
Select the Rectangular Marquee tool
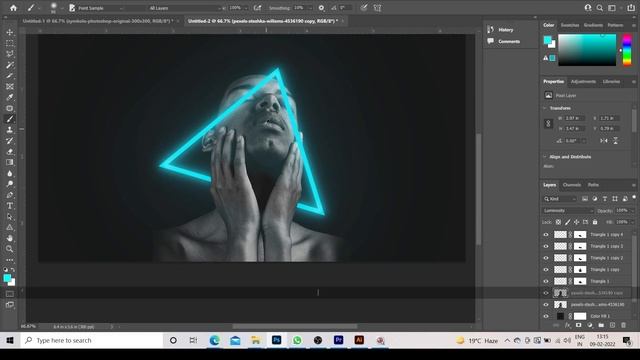10,43
